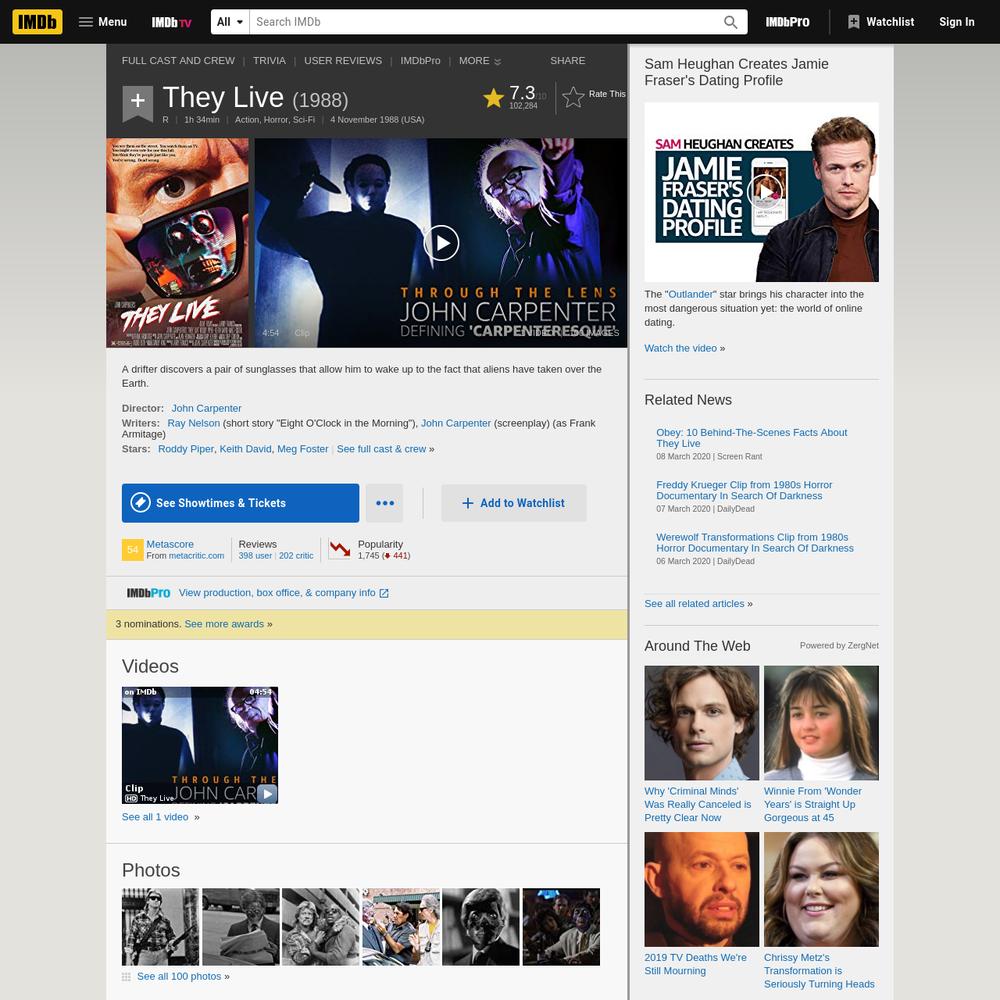Open the first photo of man with shotgun
The height and width of the screenshot is (1000, 1000).
(160, 927)
